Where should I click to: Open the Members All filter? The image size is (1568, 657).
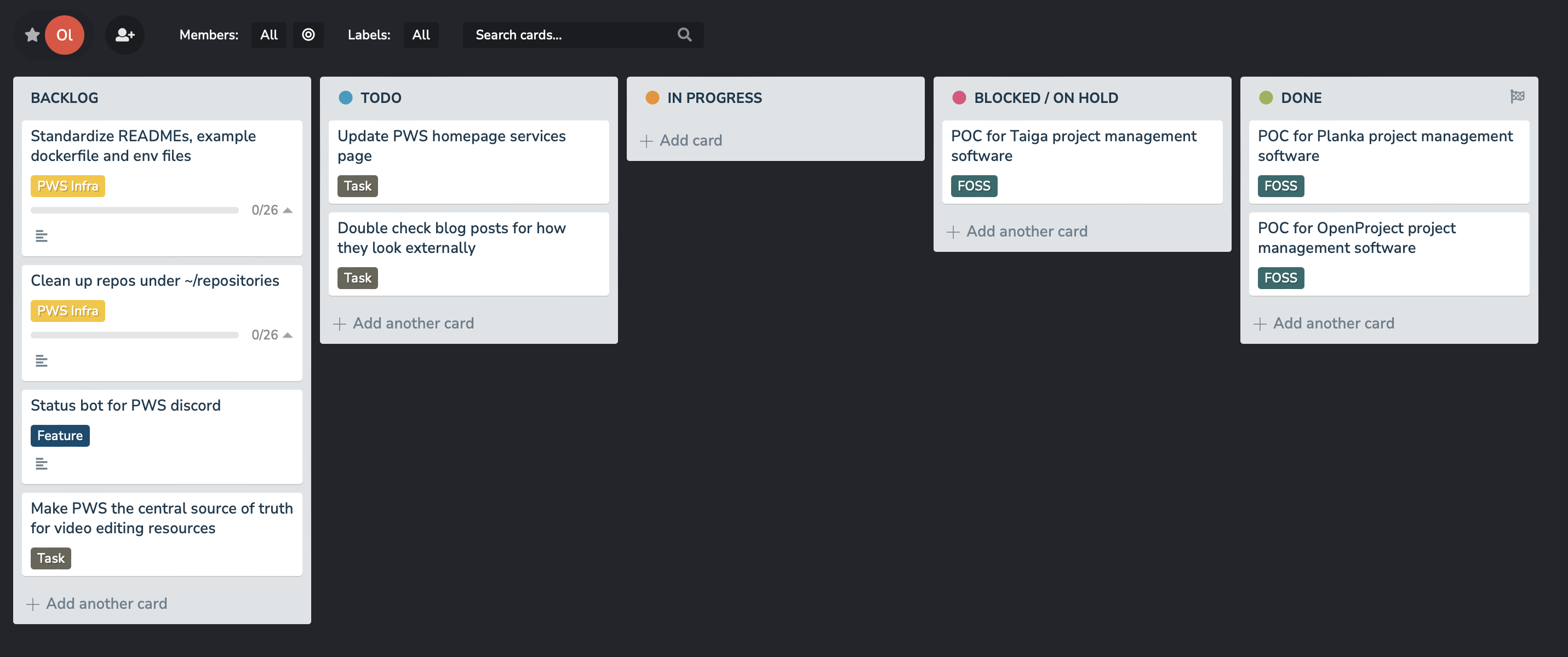point(268,34)
